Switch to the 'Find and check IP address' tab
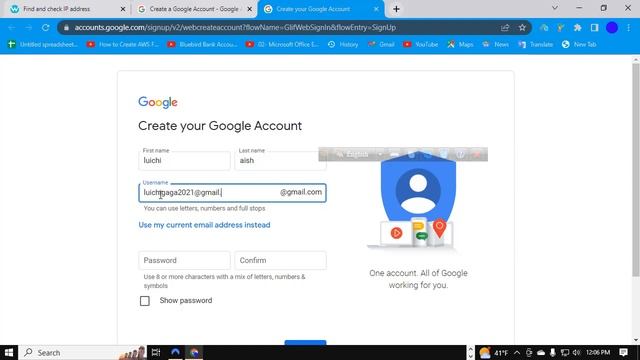This screenshot has height=360, width=640. tap(65, 9)
